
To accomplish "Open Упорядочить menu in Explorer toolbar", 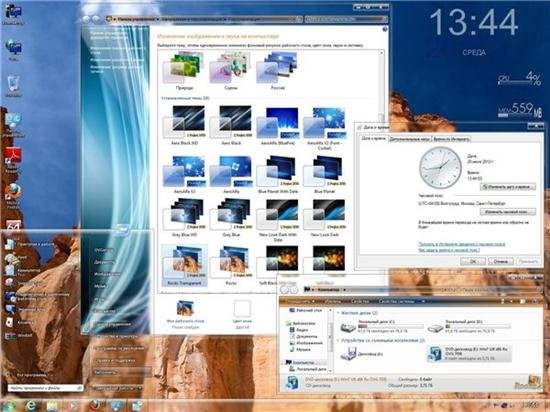I will pyautogui.click(x=301, y=302).
